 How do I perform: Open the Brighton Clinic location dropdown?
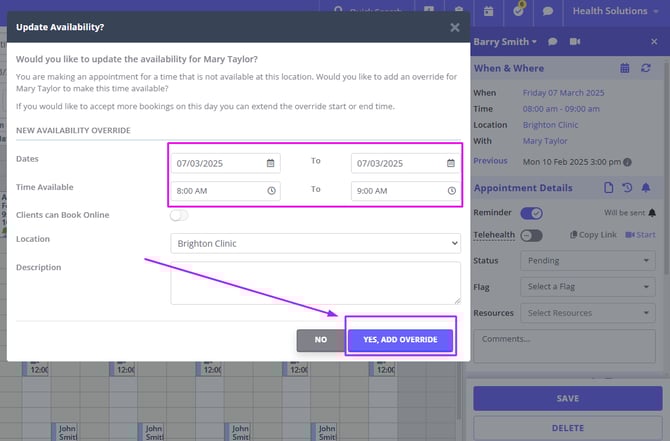tap(315, 243)
